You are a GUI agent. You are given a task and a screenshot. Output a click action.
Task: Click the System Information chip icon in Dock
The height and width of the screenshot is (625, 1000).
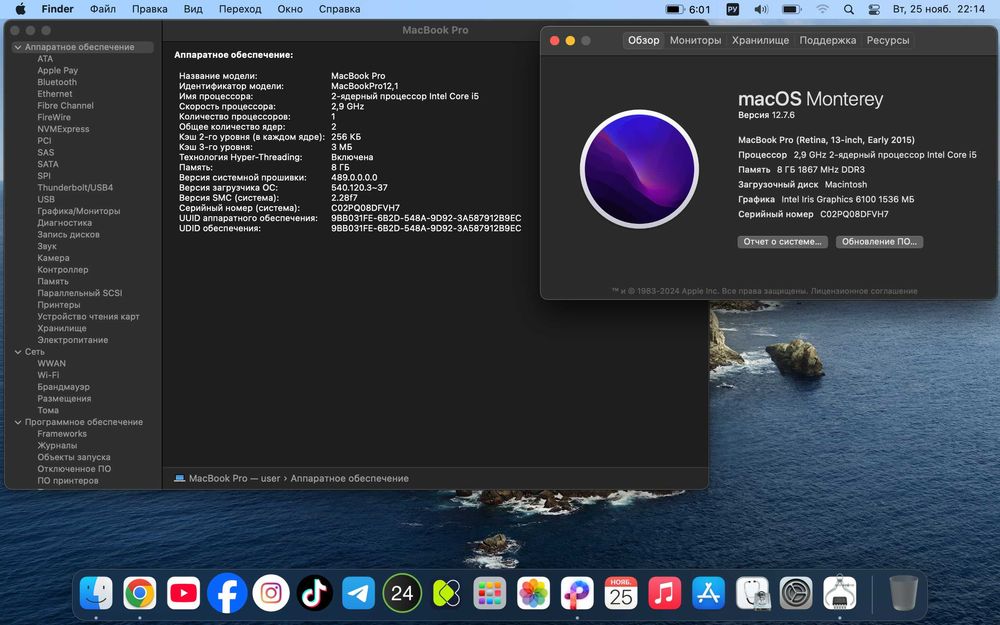coord(840,593)
